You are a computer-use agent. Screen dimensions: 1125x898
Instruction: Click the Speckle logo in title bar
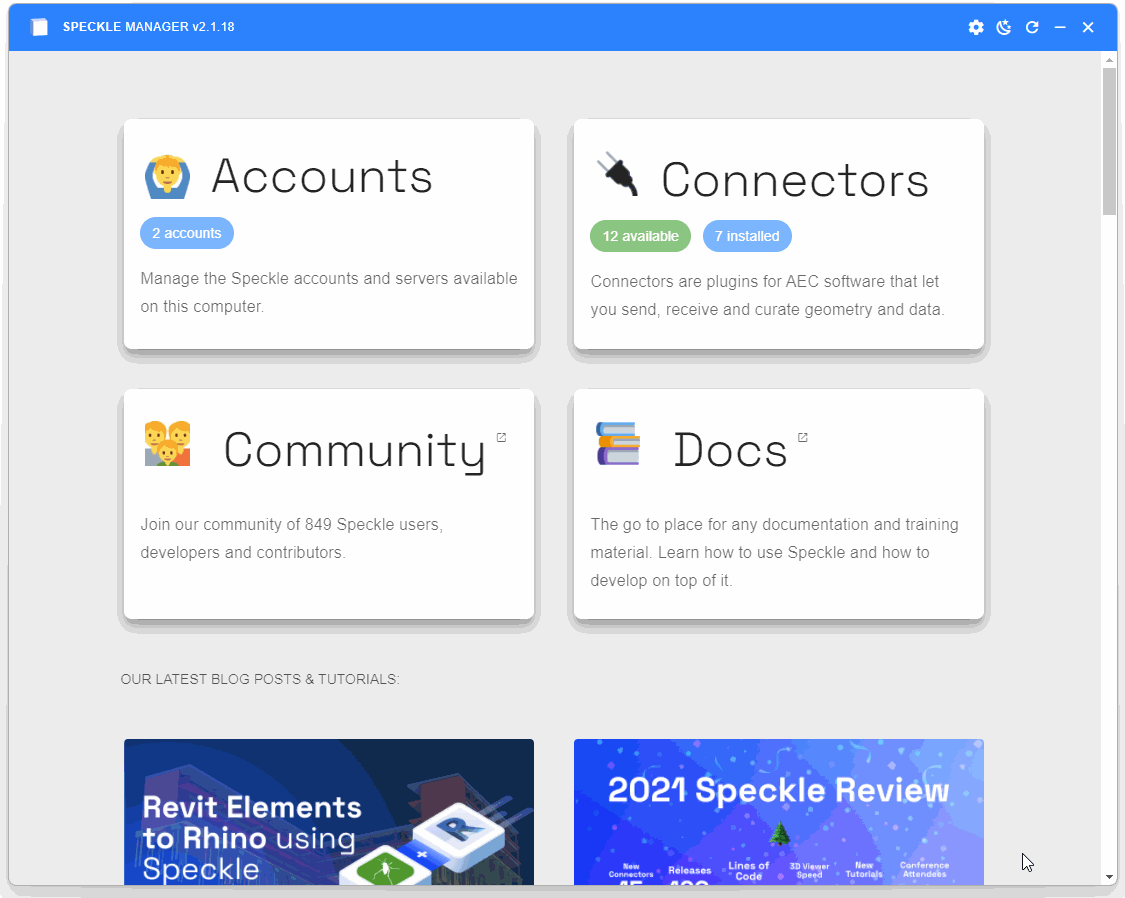coord(39,27)
